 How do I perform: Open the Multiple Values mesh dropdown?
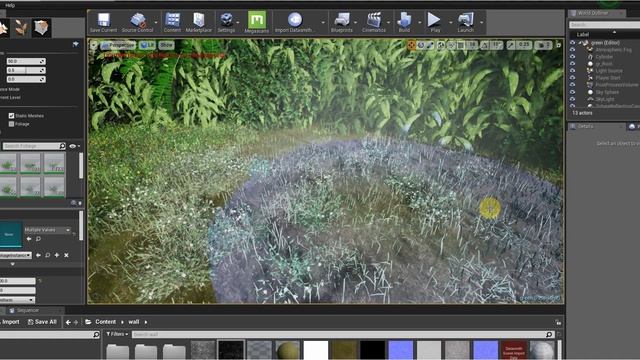[x=48, y=230]
